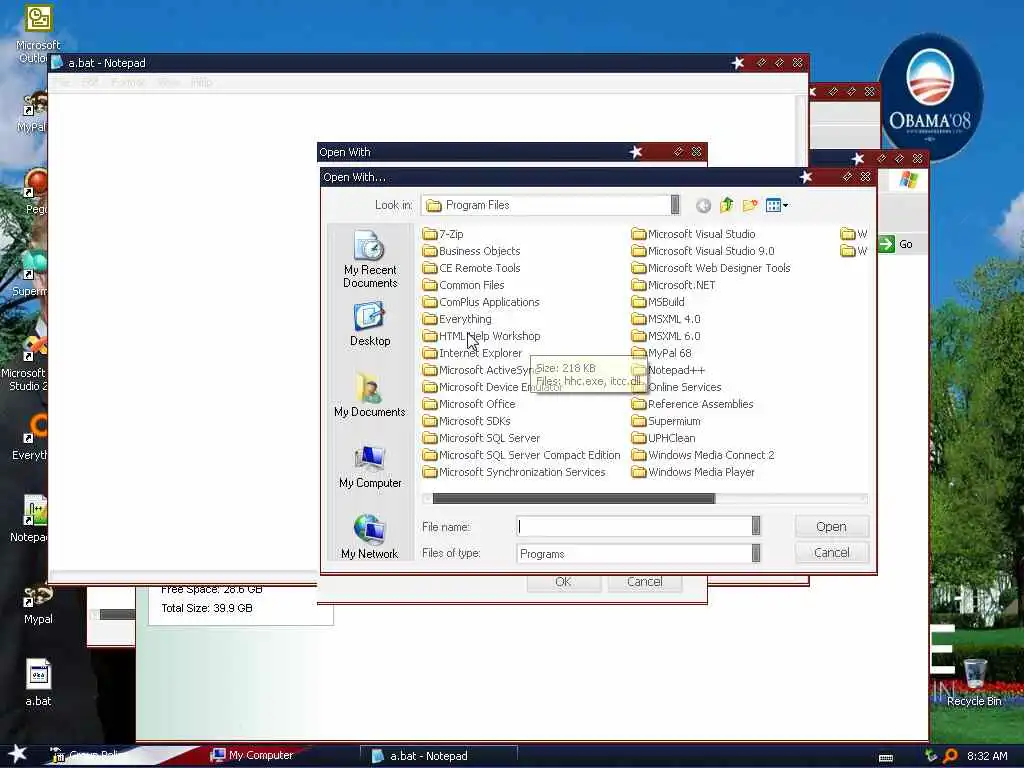Screen dimensions: 1024x768
Task: Click the orange search icon in system tray
Action: click(950, 756)
